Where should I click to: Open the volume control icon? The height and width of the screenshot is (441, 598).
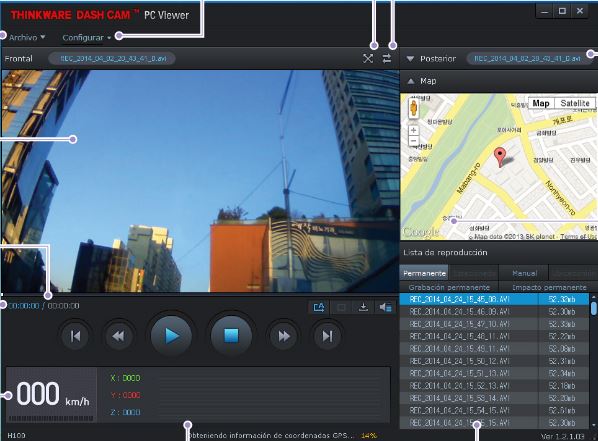(385, 307)
